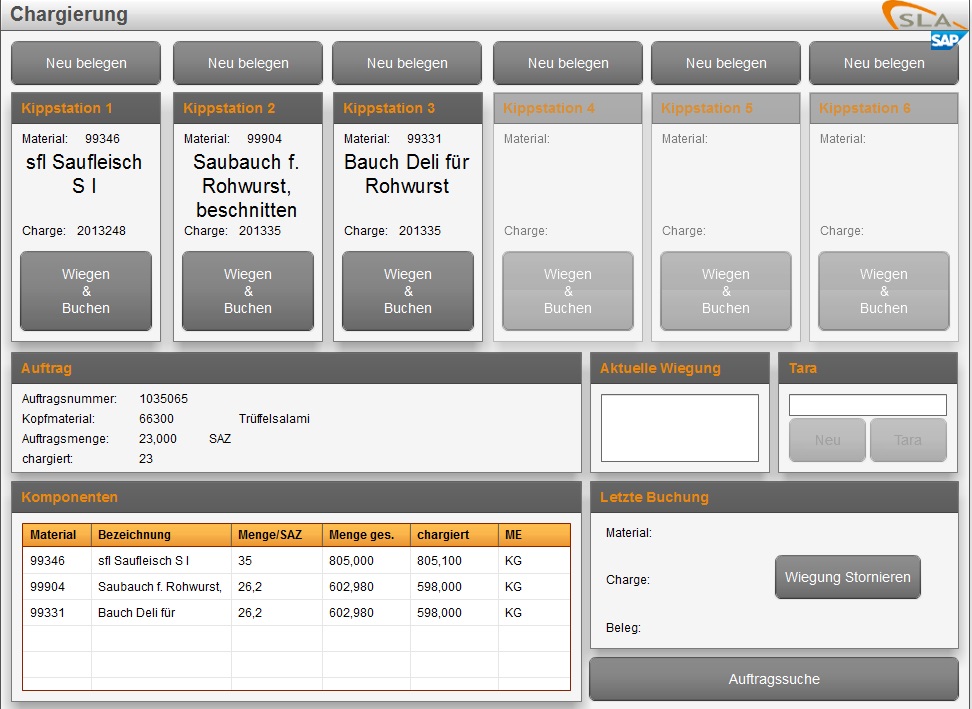
Task: Click the SAP logo icon
Action: [x=948, y=40]
